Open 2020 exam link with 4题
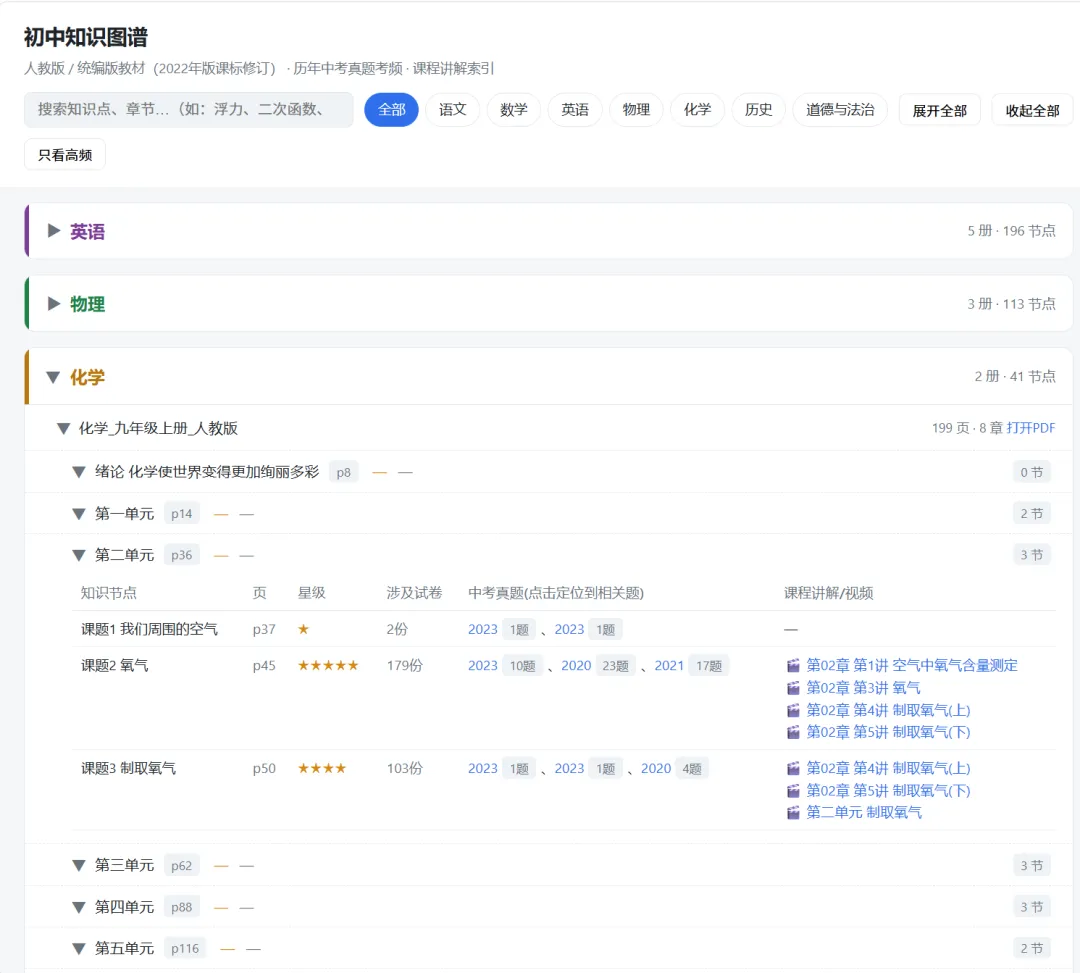1080x973 pixels. coord(656,768)
